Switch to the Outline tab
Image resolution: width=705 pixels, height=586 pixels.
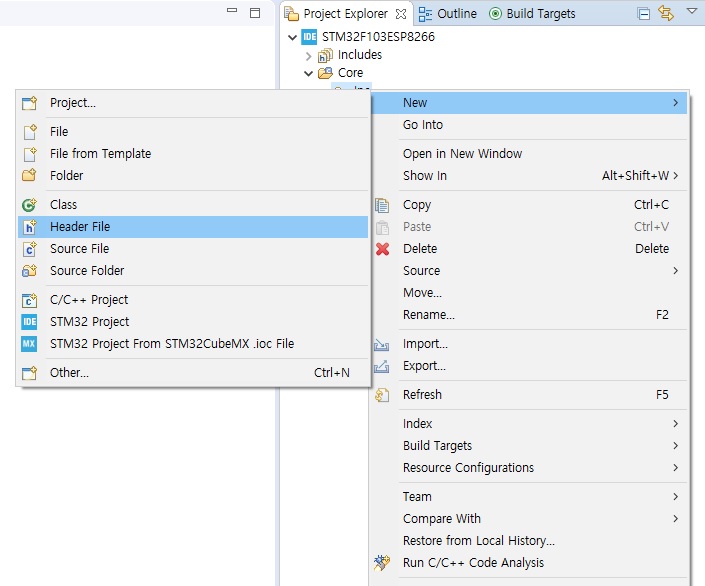click(x=447, y=14)
